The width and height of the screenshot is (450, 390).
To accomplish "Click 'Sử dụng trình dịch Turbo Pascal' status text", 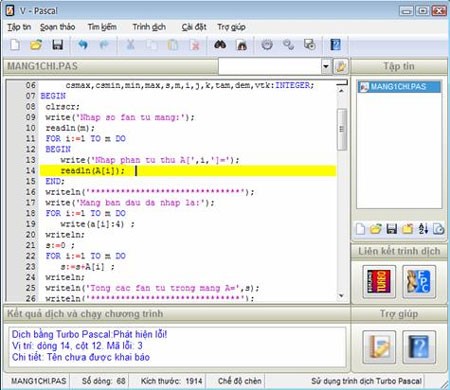I will pyautogui.click(x=366, y=381).
